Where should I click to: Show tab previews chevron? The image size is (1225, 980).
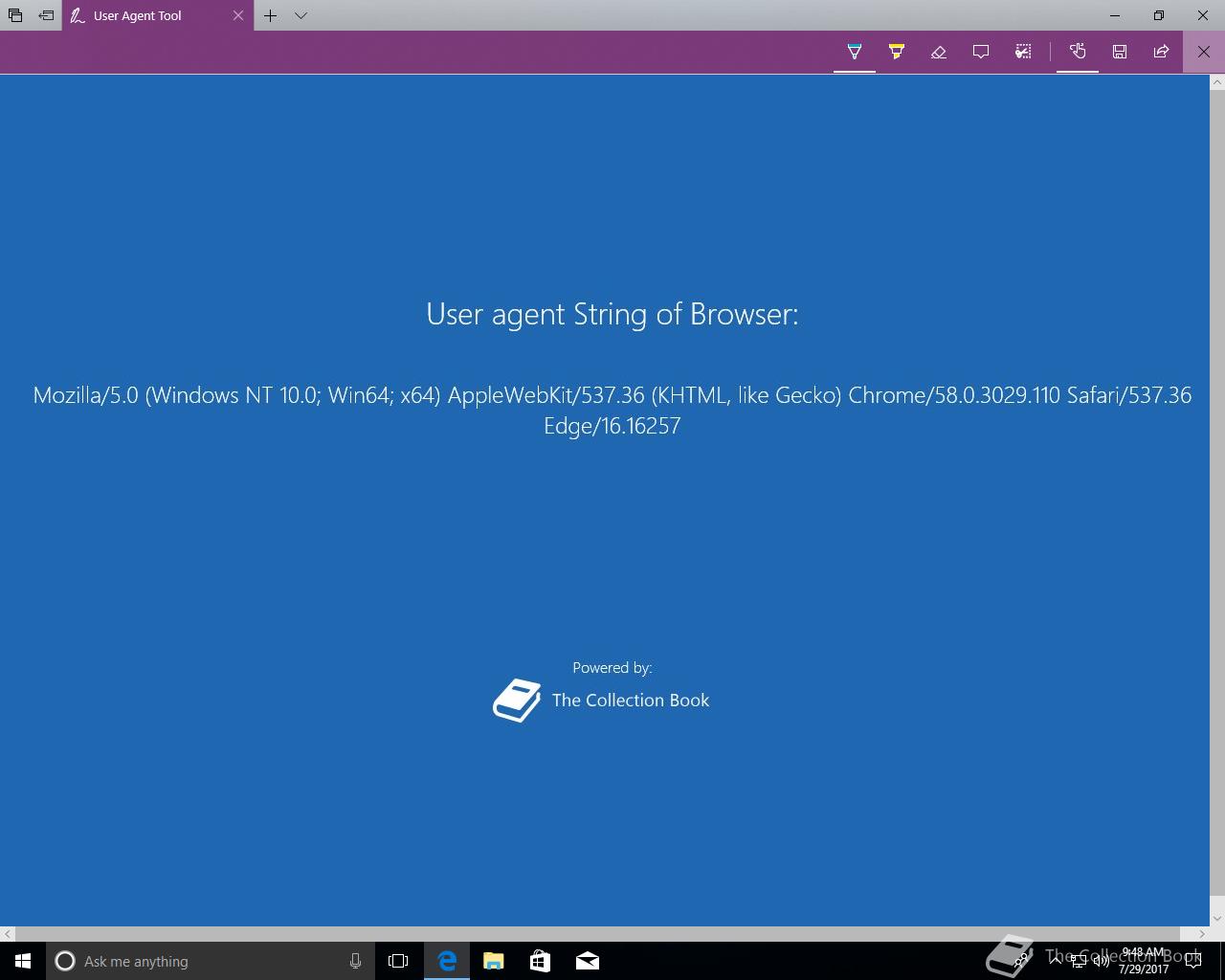[301, 15]
